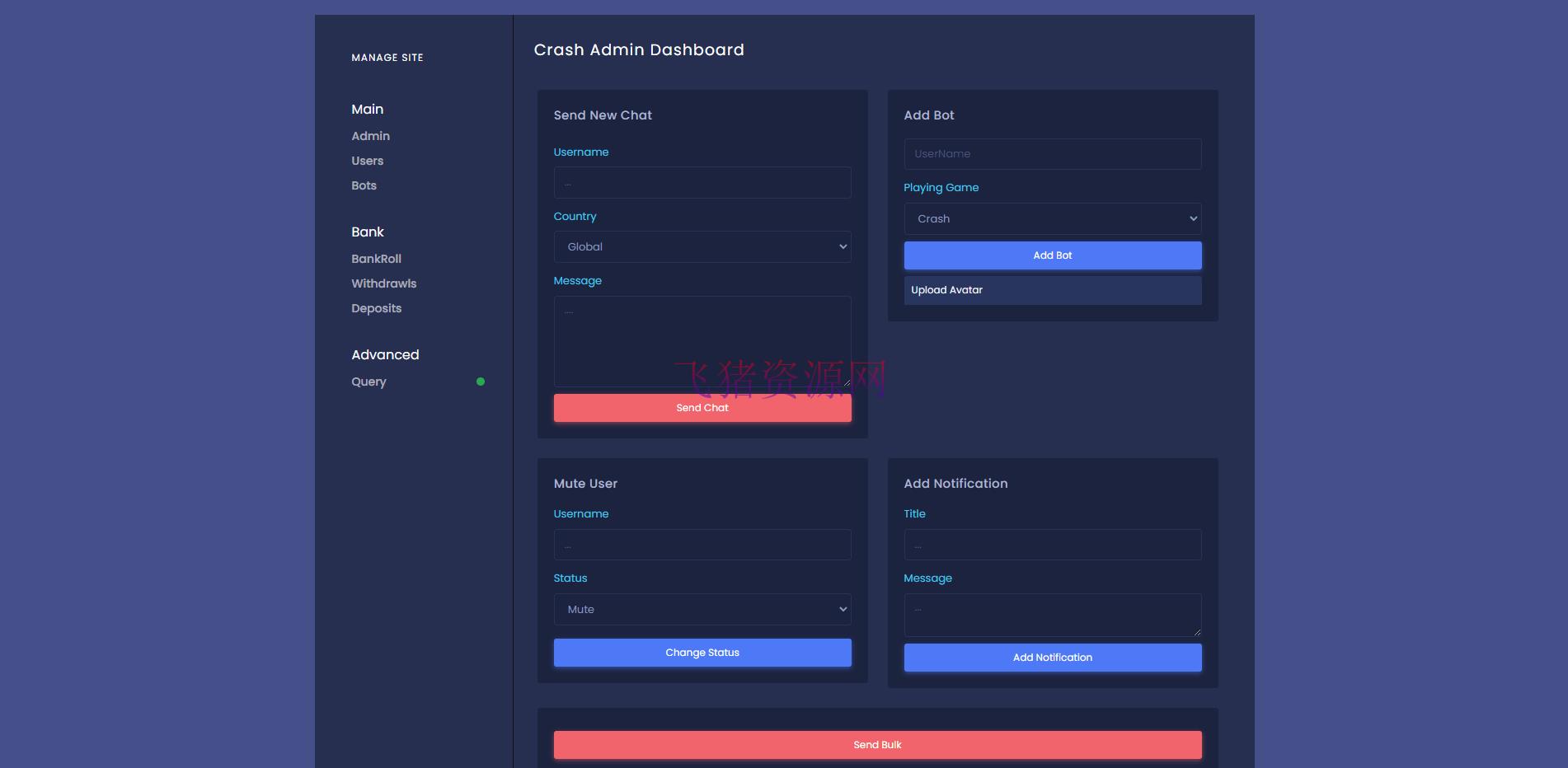1568x768 pixels.
Task: Focus the Send New Chat username field
Action: coord(702,183)
